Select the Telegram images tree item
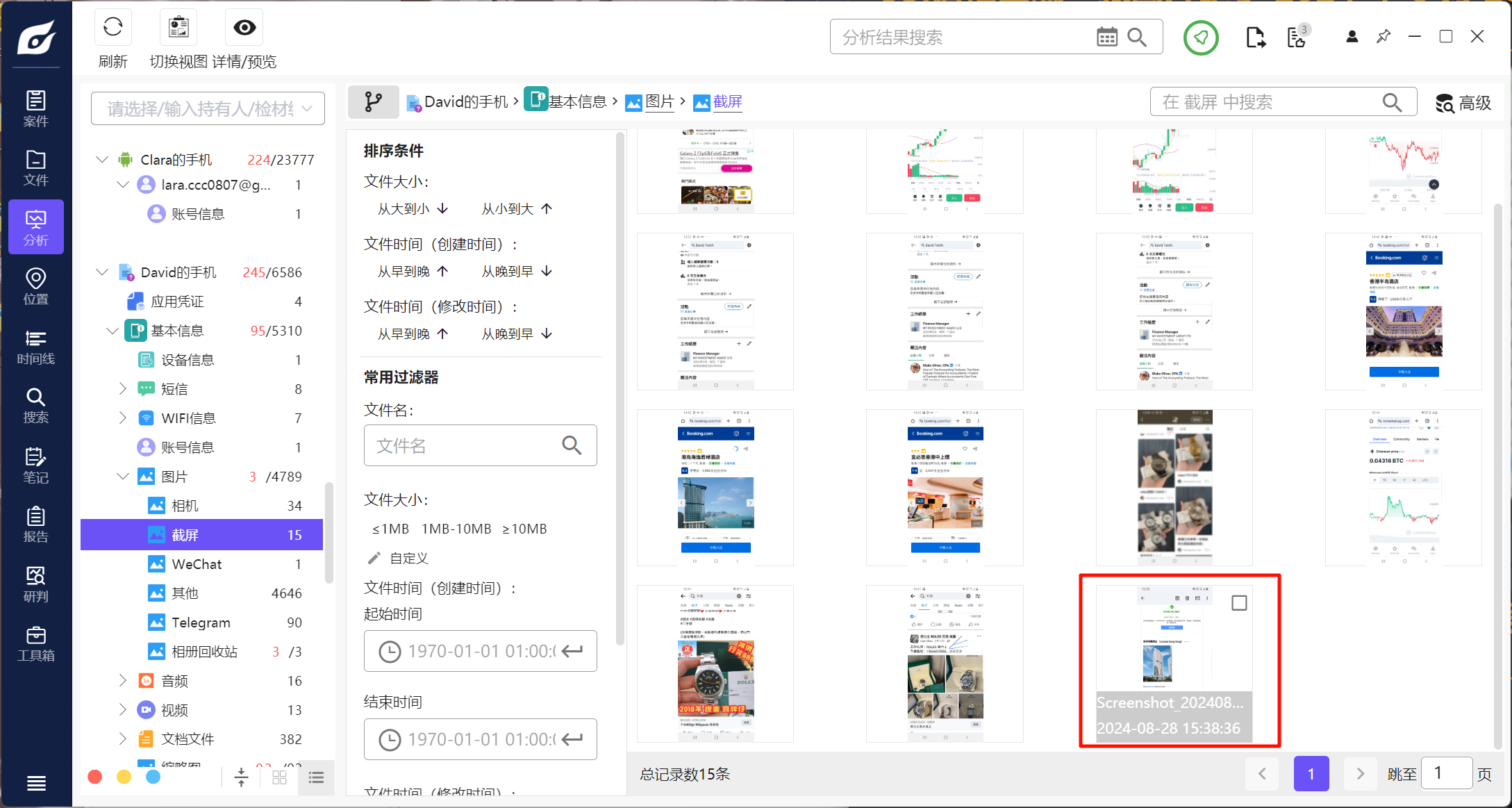Image resolution: width=1512 pixels, height=808 pixels. click(201, 623)
